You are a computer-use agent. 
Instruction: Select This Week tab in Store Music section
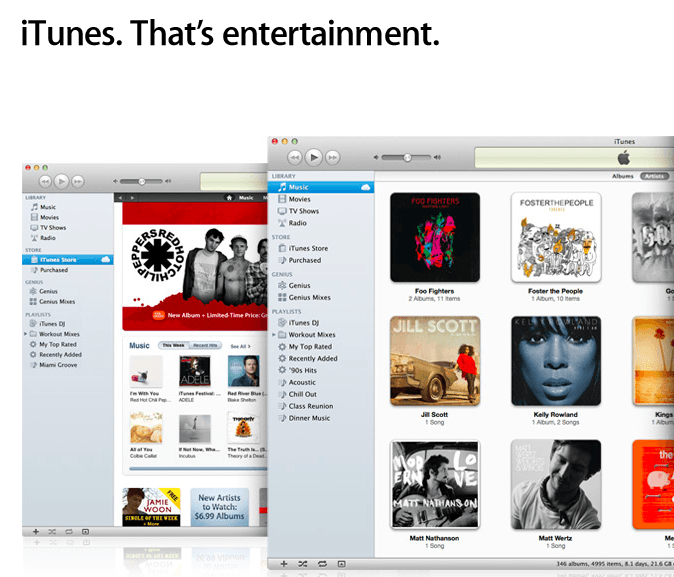(x=174, y=345)
